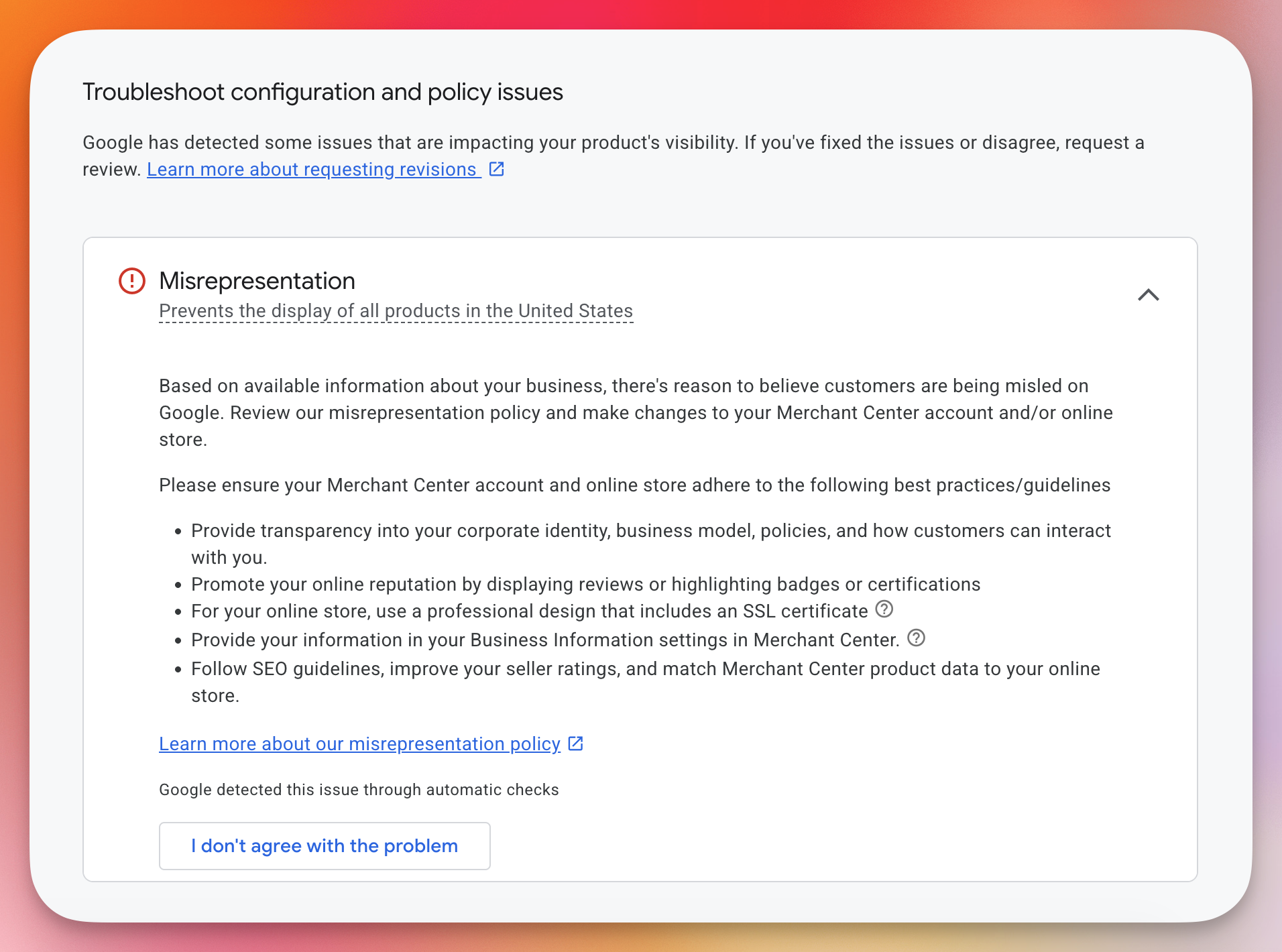
Task: Click the external-link icon beside misrepresentation policy link
Action: [575, 743]
